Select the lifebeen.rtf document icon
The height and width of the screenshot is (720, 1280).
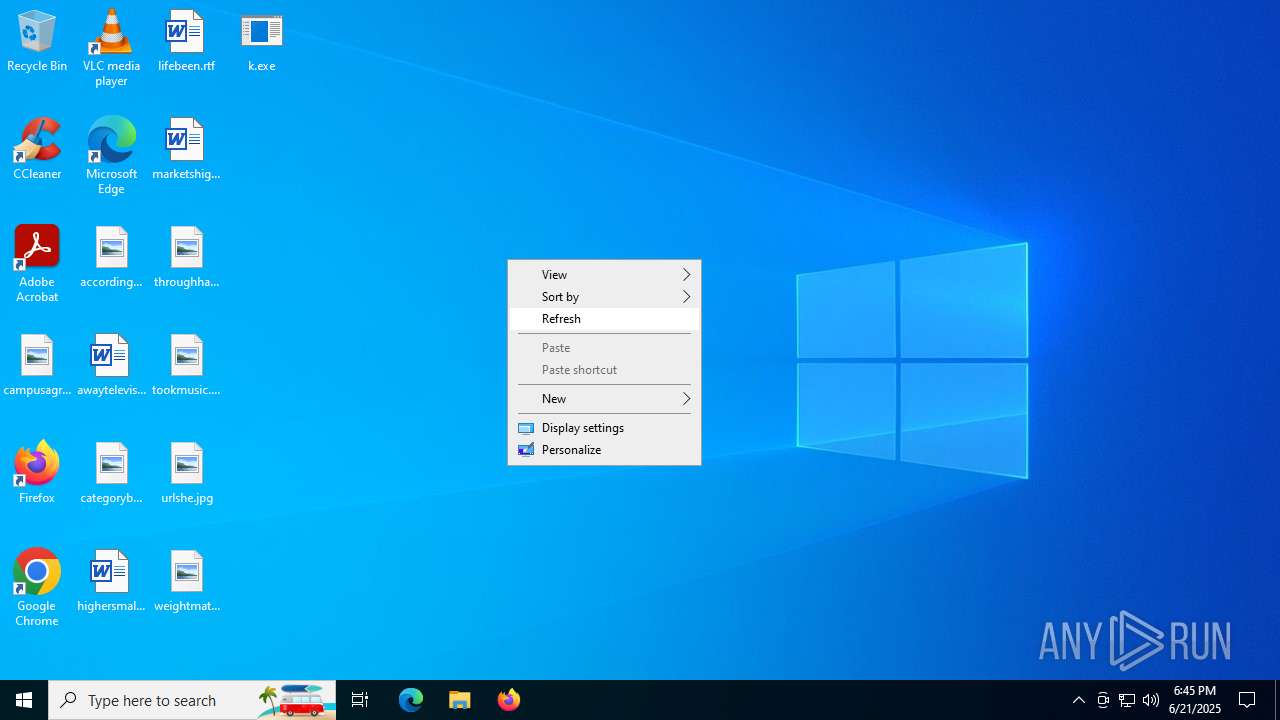[186, 41]
